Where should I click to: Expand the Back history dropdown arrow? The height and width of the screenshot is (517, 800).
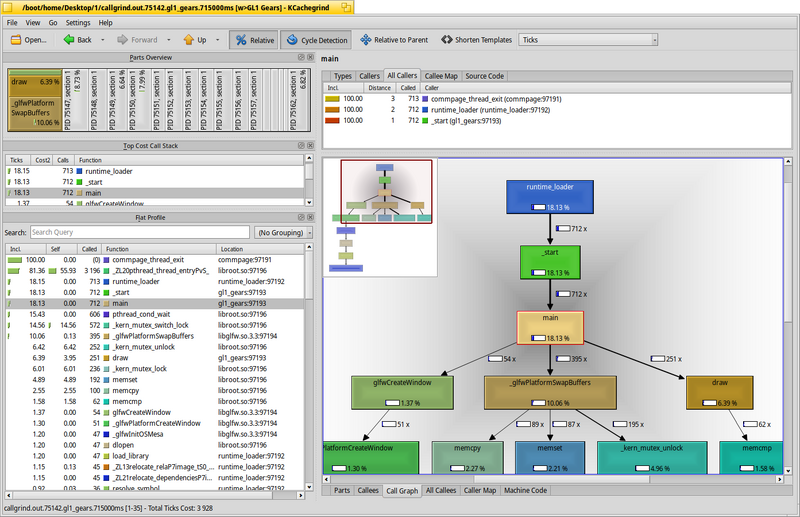coord(103,40)
